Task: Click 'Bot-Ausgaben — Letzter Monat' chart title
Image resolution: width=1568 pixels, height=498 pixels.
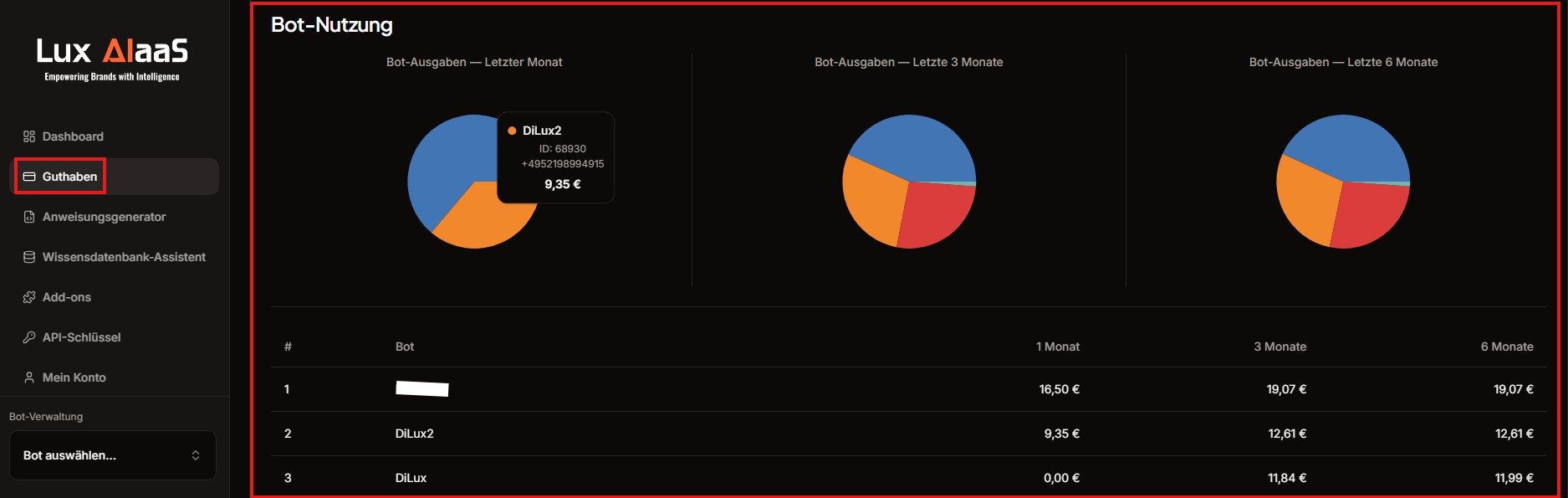Action: click(474, 62)
